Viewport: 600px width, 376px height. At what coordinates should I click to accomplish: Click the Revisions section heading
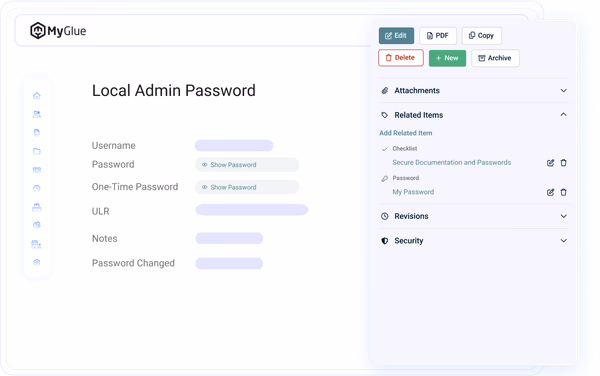pyautogui.click(x=411, y=216)
